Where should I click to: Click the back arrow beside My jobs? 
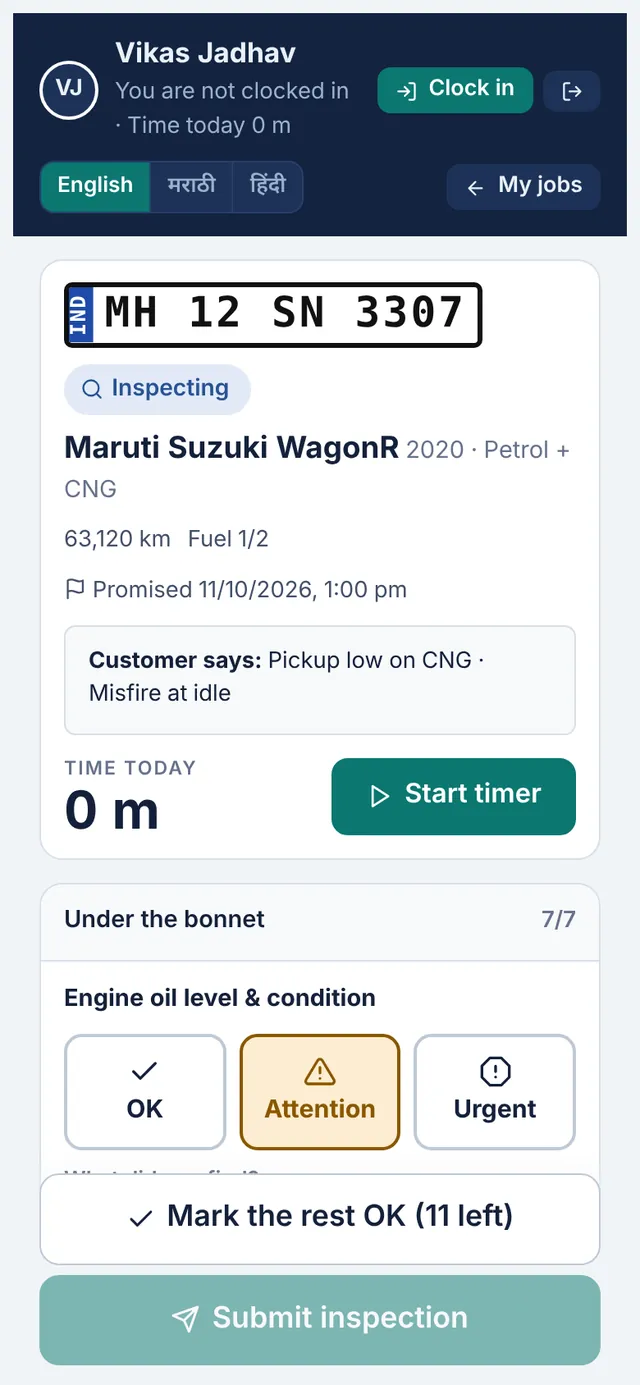pyautogui.click(x=475, y=187)
